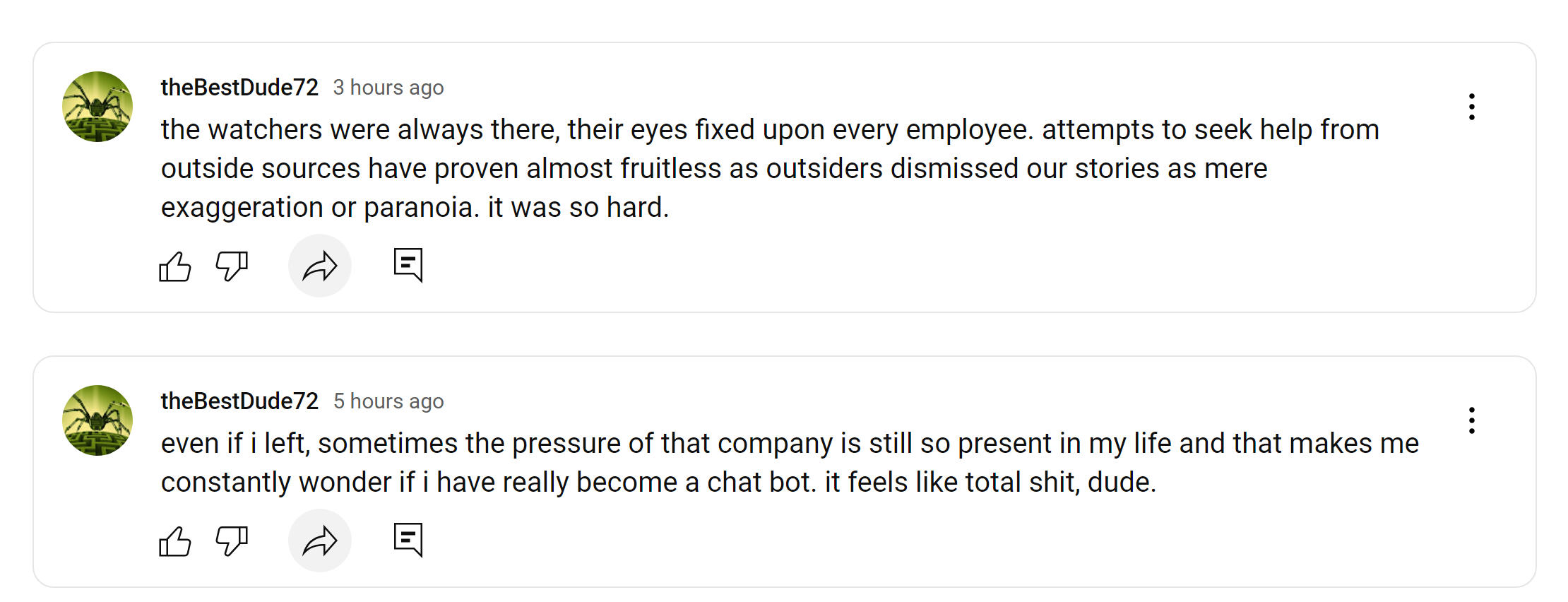Open more options for the 3 hours ago comment

pos(1471,107)
